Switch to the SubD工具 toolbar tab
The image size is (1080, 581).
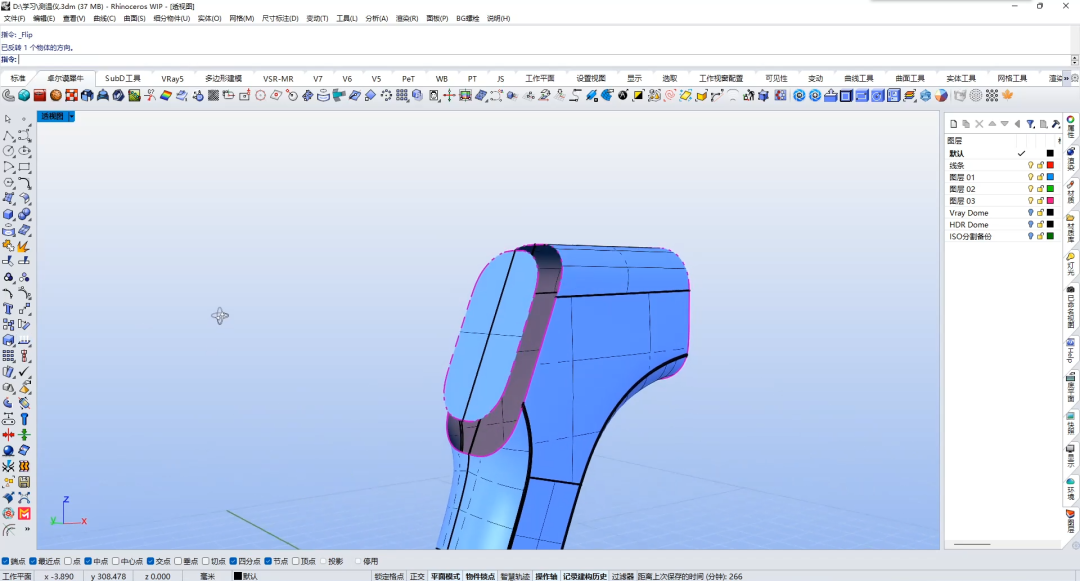point(123,78)
